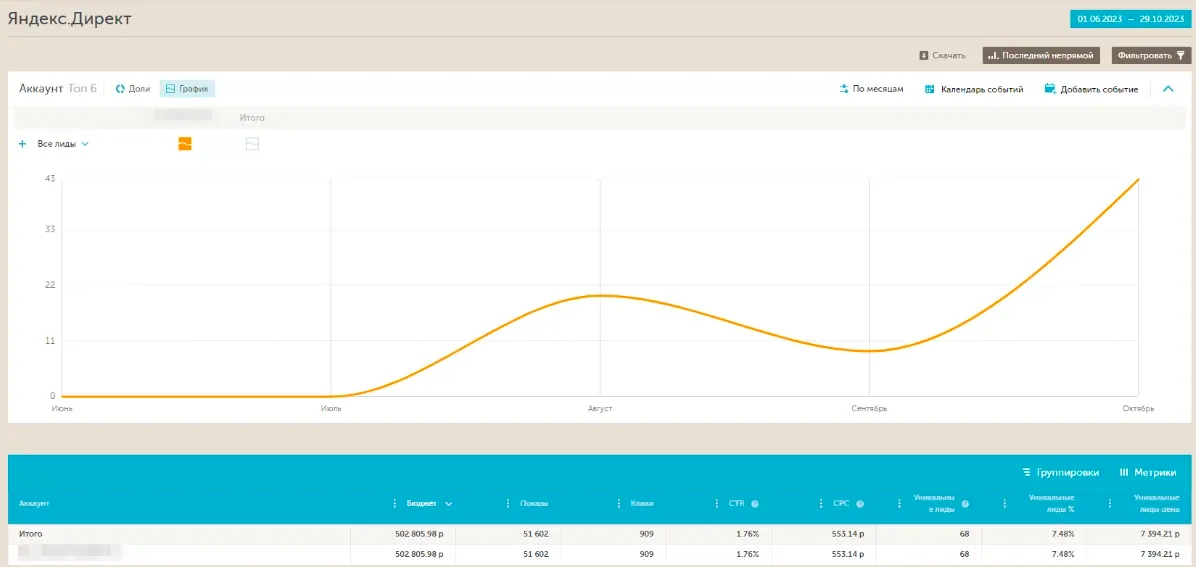1196x567 pixels.
Task: Open the Календарь событий calendar icon
Action: 930,89
